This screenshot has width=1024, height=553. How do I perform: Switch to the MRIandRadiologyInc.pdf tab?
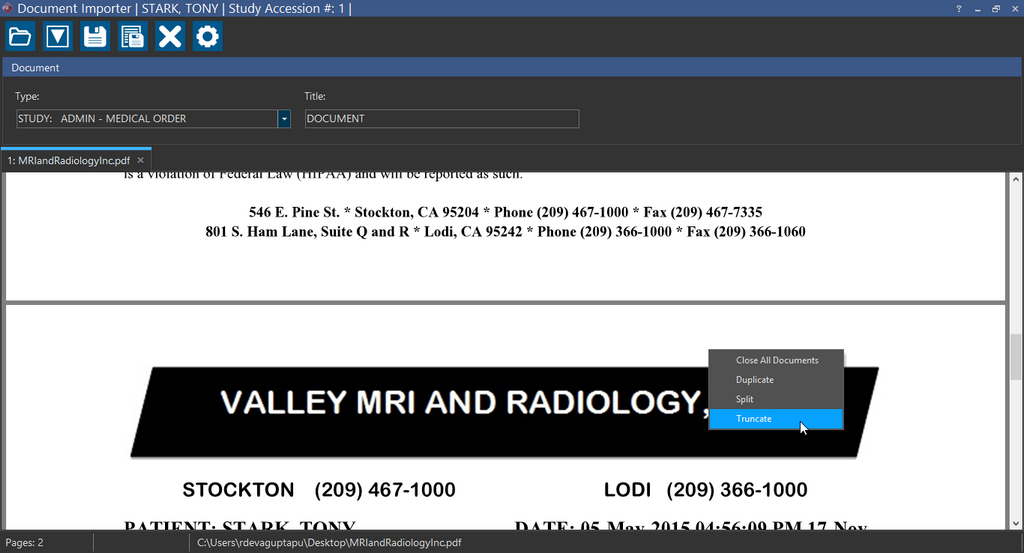coord(68,160)
